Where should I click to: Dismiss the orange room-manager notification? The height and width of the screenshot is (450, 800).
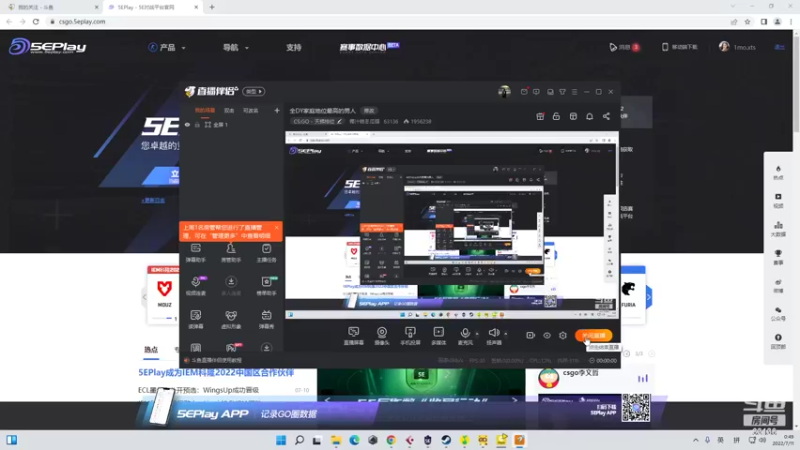[x=277, y=228]
